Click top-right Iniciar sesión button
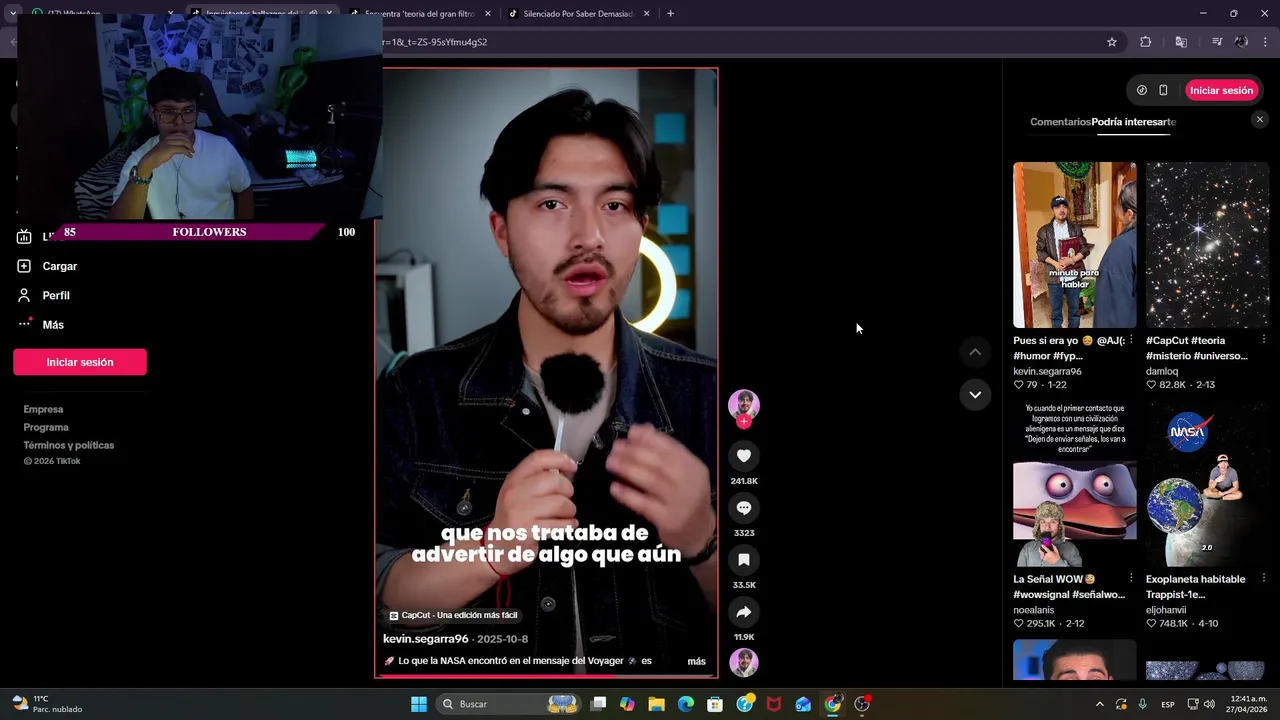This screenshot has width=1280, height=720. (1221, 90)
